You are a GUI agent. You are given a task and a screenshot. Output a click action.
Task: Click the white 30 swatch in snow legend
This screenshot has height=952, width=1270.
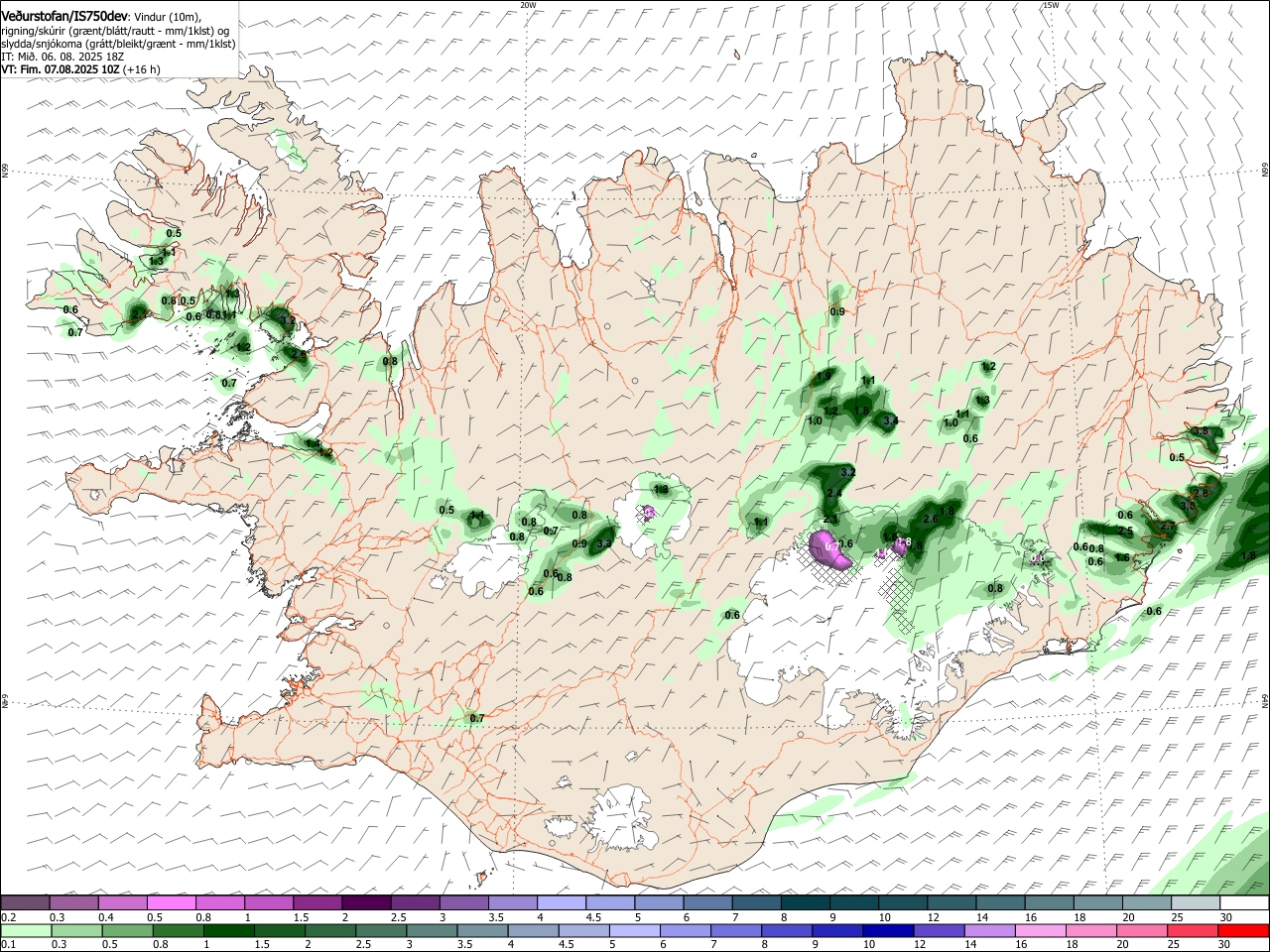pyautogui.click(x=1244, y=902)
